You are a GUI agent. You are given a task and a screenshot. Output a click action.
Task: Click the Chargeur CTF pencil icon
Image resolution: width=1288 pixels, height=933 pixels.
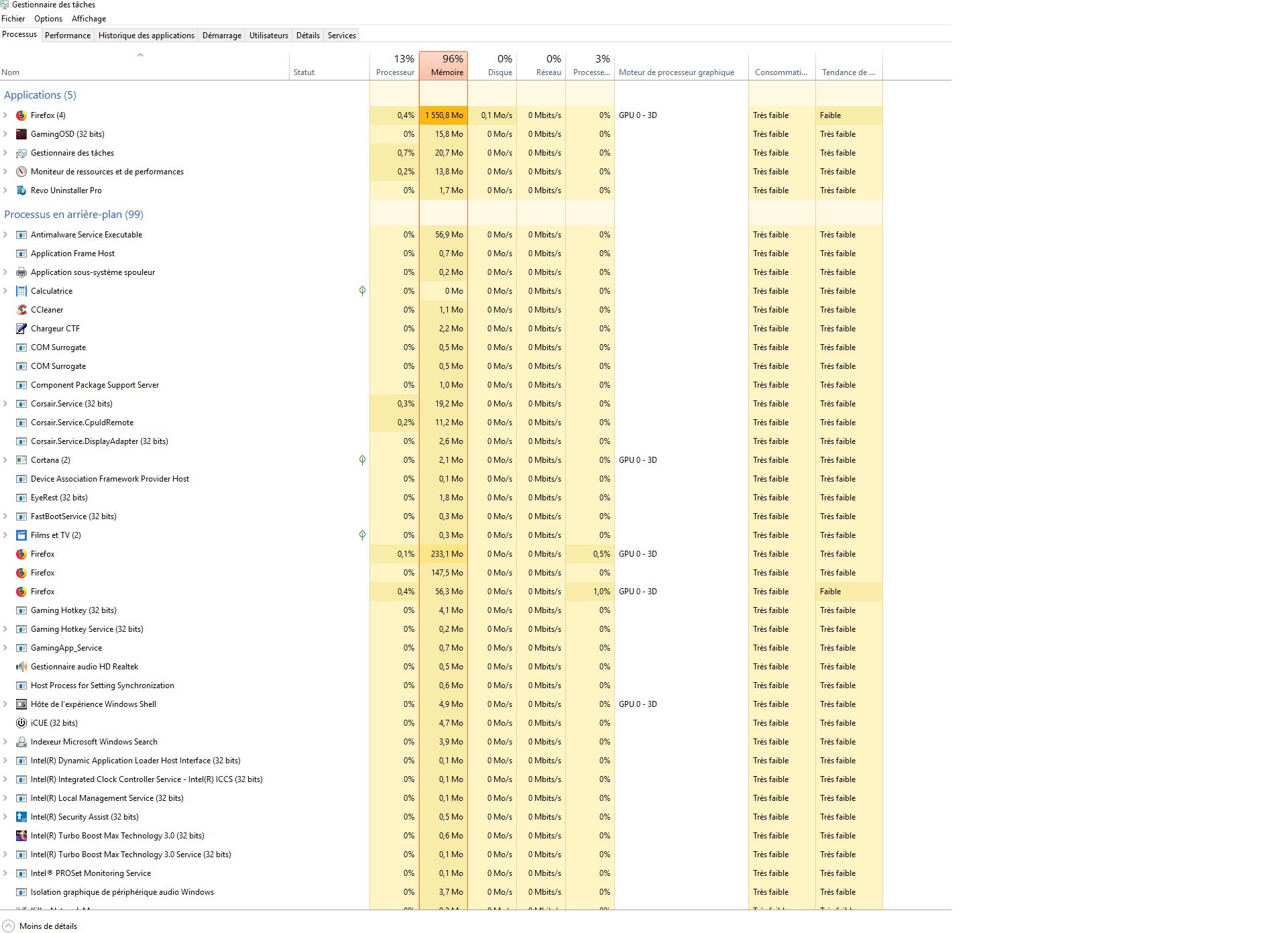pyautogui.click(x=21, y=329)
